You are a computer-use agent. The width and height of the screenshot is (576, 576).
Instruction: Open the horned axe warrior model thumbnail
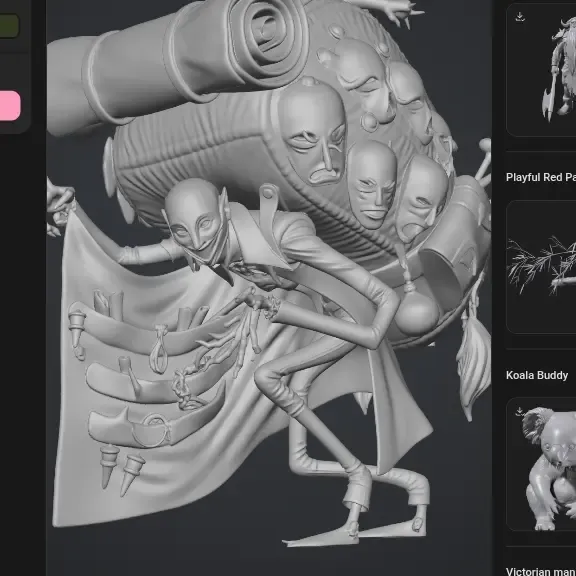(541, 71)
